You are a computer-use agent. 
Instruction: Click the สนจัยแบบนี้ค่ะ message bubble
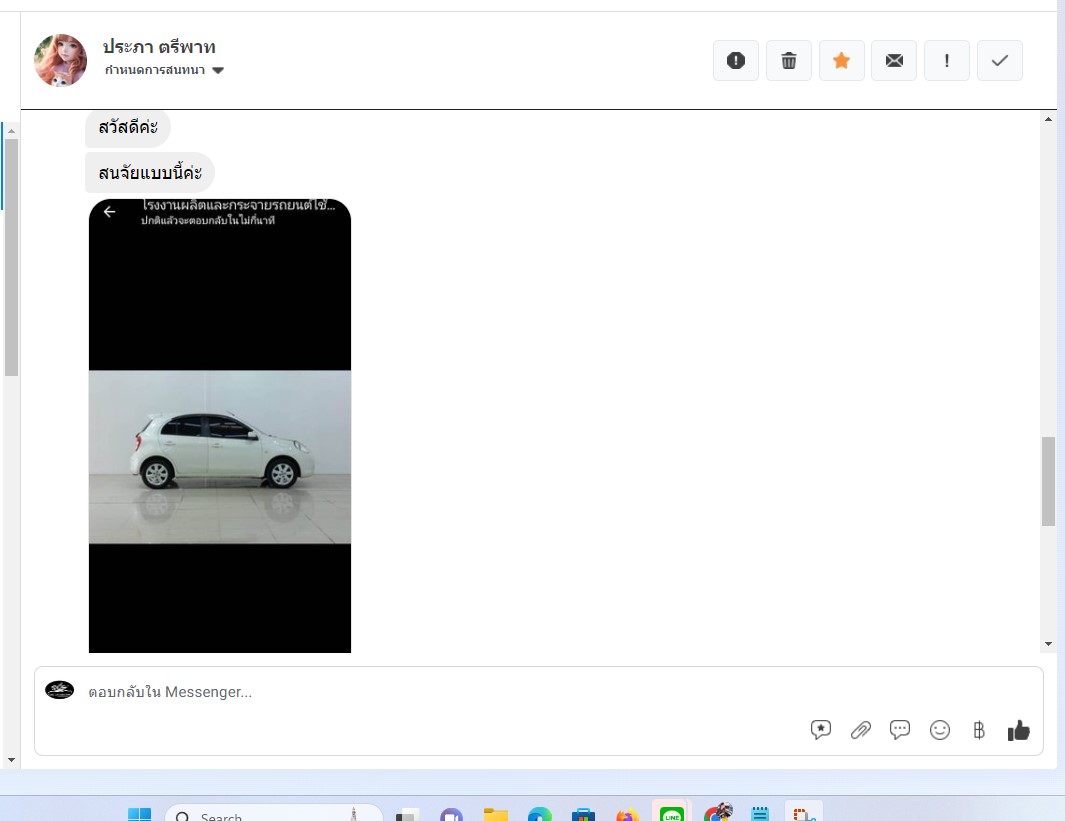150,172
